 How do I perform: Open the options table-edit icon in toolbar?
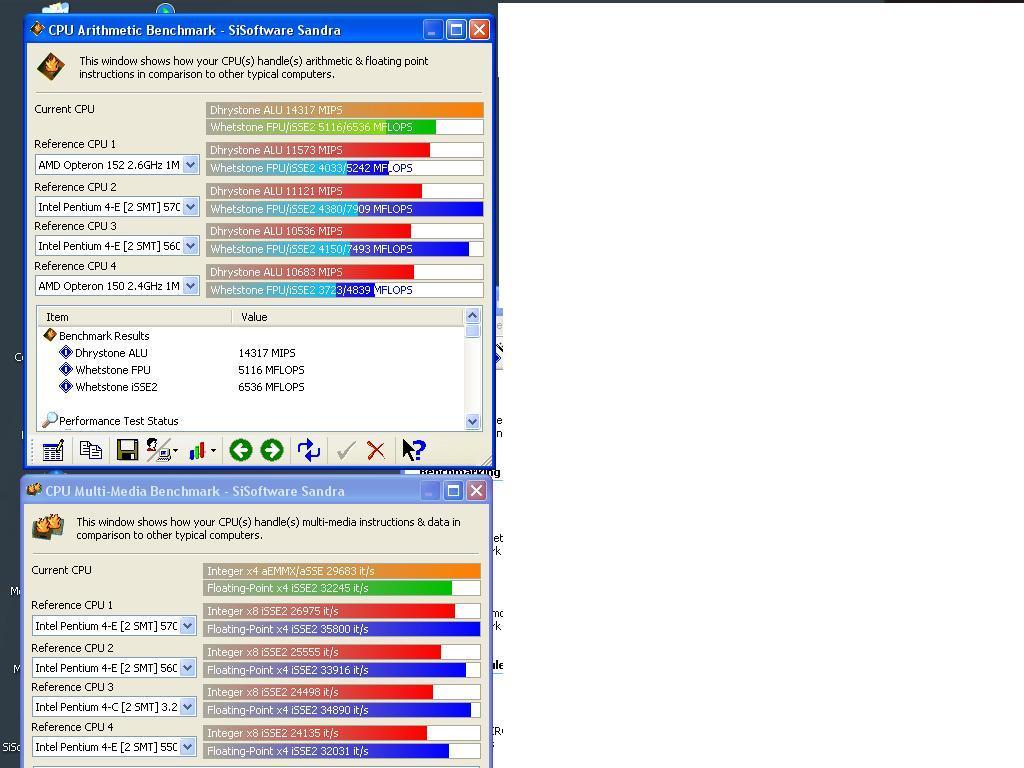click(53, 450)
